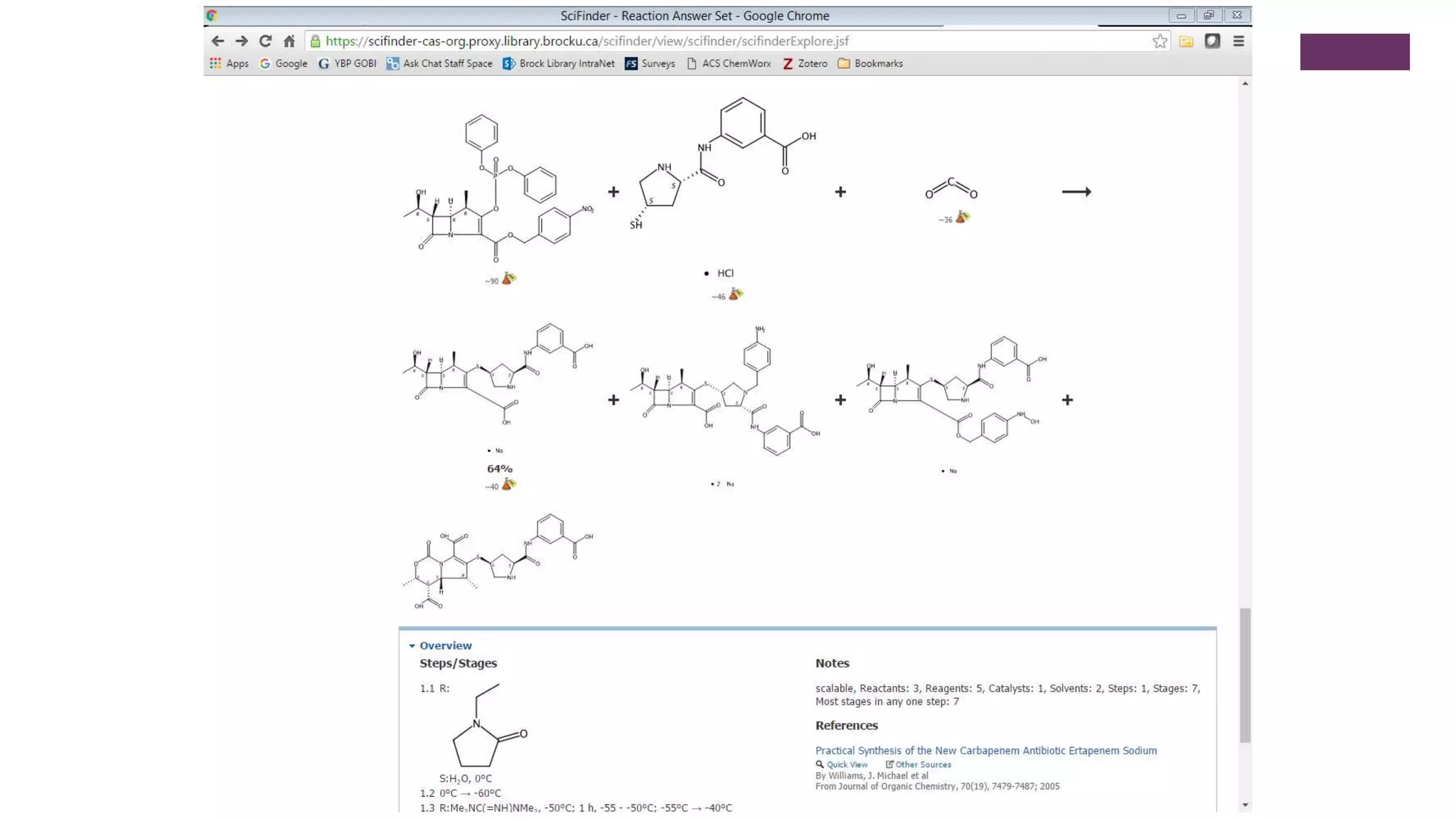Click flask icon under the HCl reactant
This screenshot has height=819, width=1456.
tap(735, 294)
